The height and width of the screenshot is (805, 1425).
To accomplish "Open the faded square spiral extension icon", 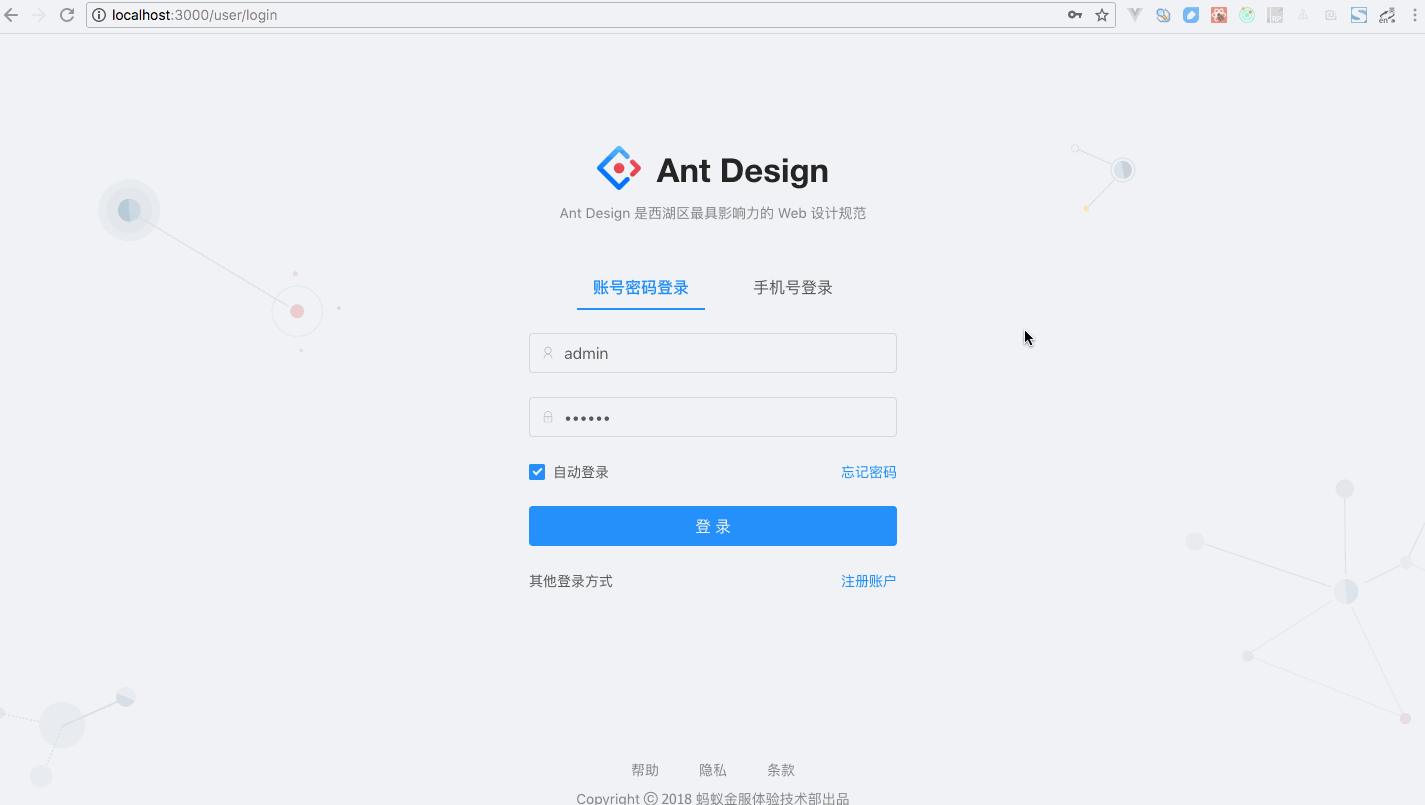I will (x=1331, y=15).
